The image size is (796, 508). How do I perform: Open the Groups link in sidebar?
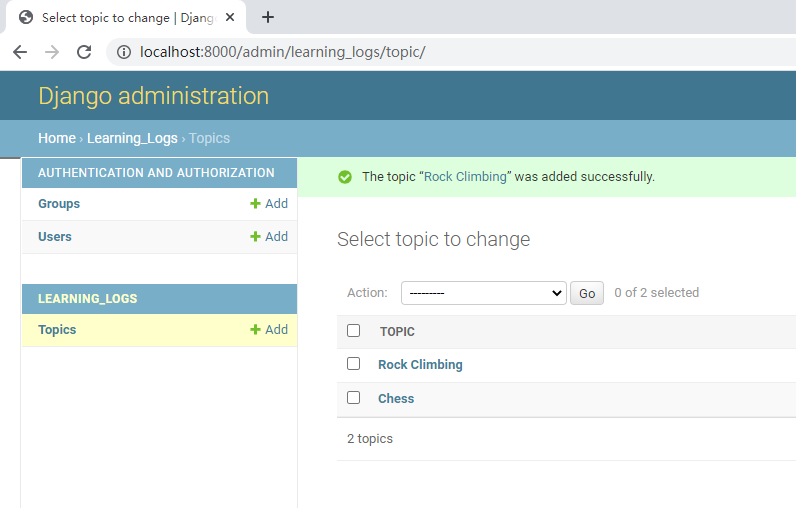tap(59, 204)
